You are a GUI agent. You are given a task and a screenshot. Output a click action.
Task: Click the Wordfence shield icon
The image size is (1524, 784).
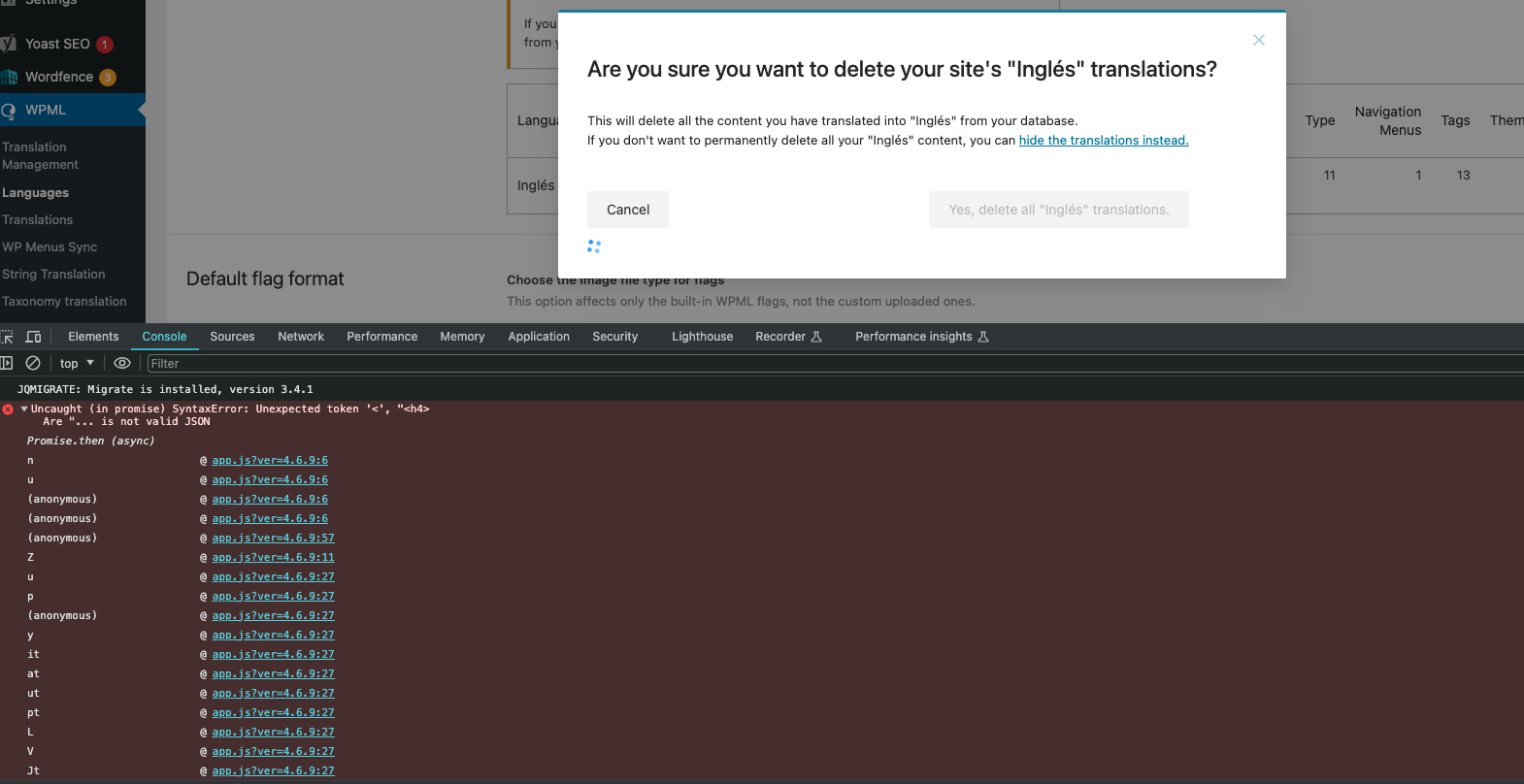pyautogui.click(x=9, y=77)
